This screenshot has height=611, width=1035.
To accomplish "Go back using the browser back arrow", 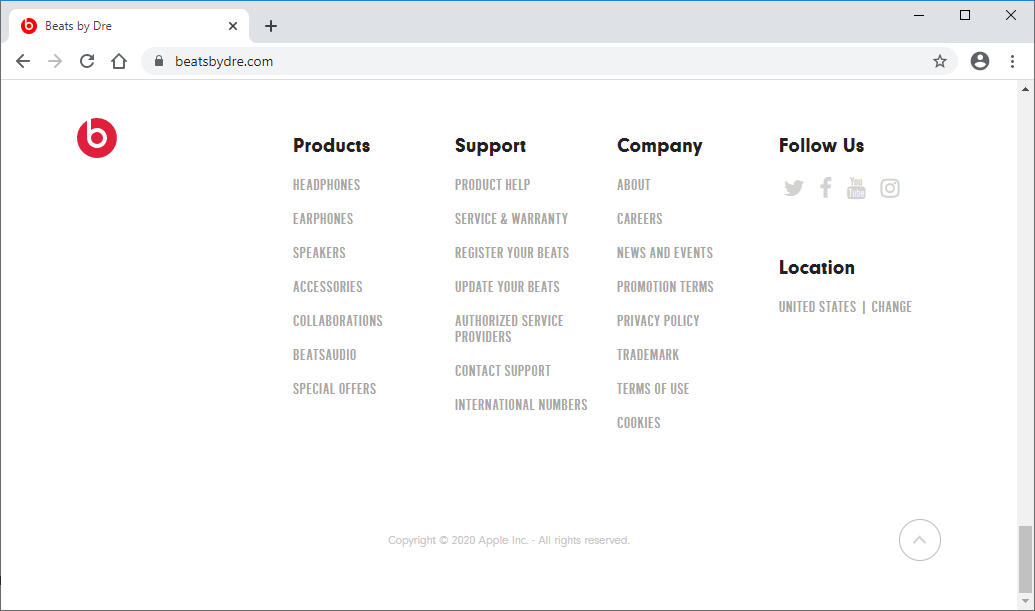I will click(x=23, y=61).
